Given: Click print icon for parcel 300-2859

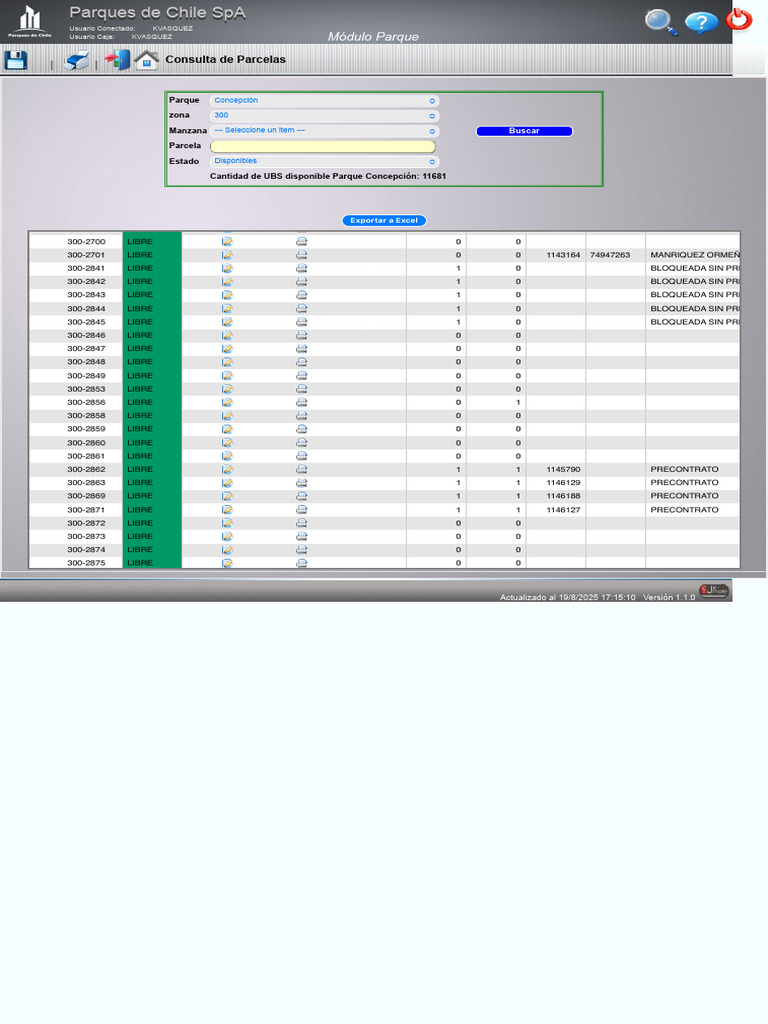Looking at the screenshot, I should tap(301, 429).
